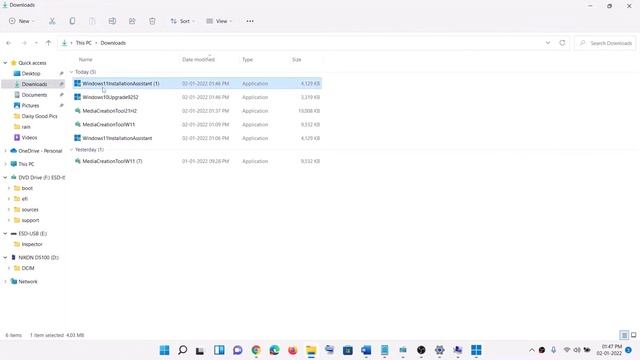The width and height of the screenshot is (640, 360).
Task: Click the Delete trash icon
Action: (x=152, y=21)
